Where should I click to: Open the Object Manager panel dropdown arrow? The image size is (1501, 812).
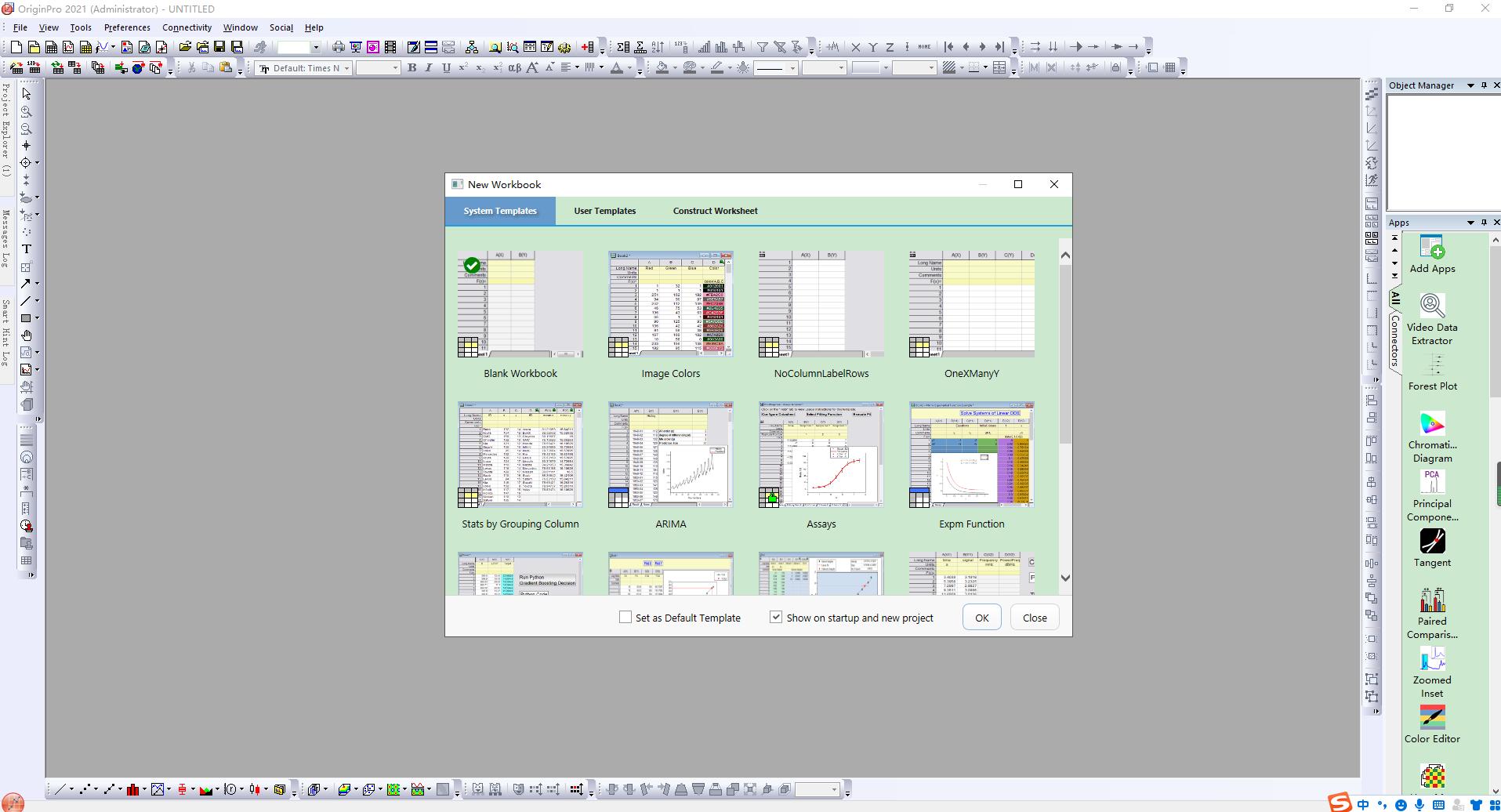pos(1470,85)
